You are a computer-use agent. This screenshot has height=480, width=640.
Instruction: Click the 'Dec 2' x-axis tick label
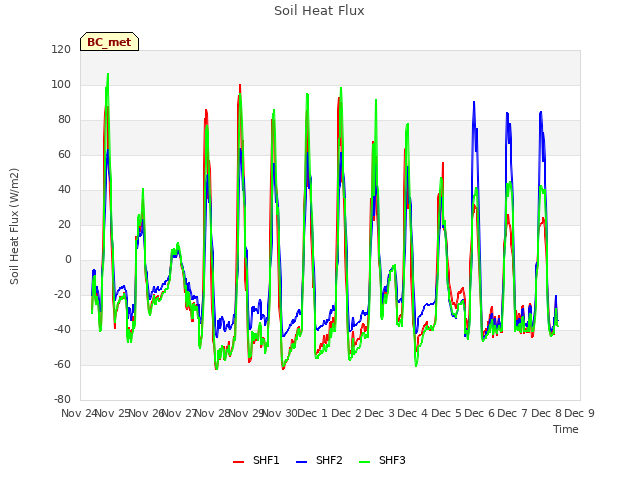point(346,413)
